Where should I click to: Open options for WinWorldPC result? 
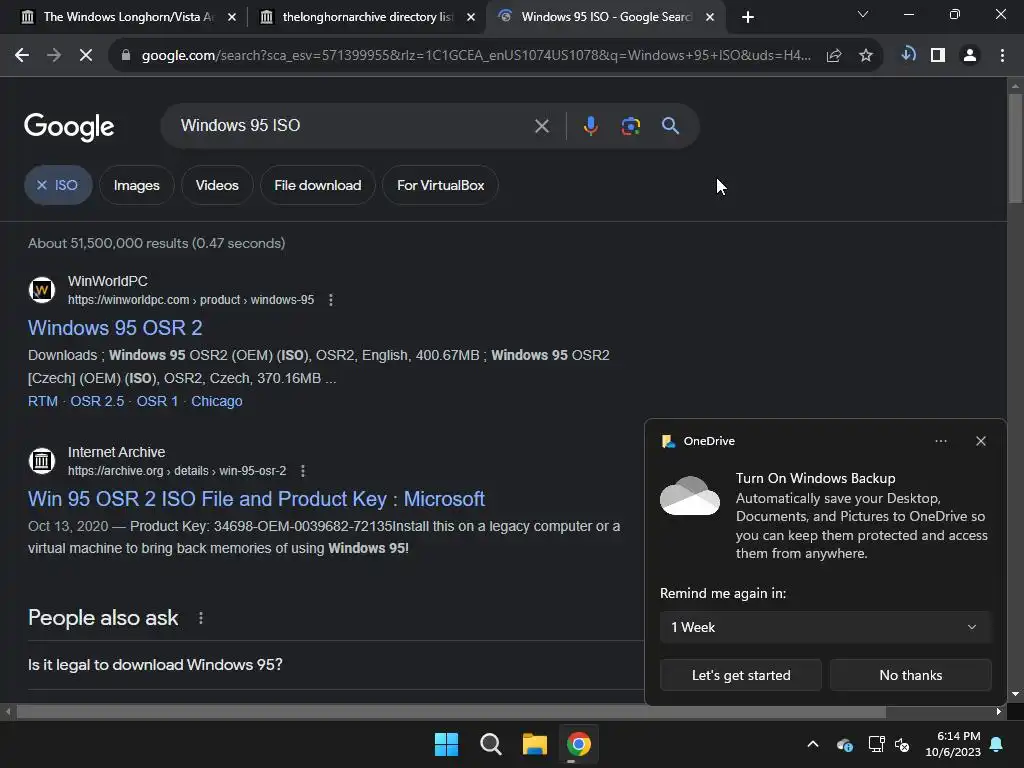tap(330, 300)
